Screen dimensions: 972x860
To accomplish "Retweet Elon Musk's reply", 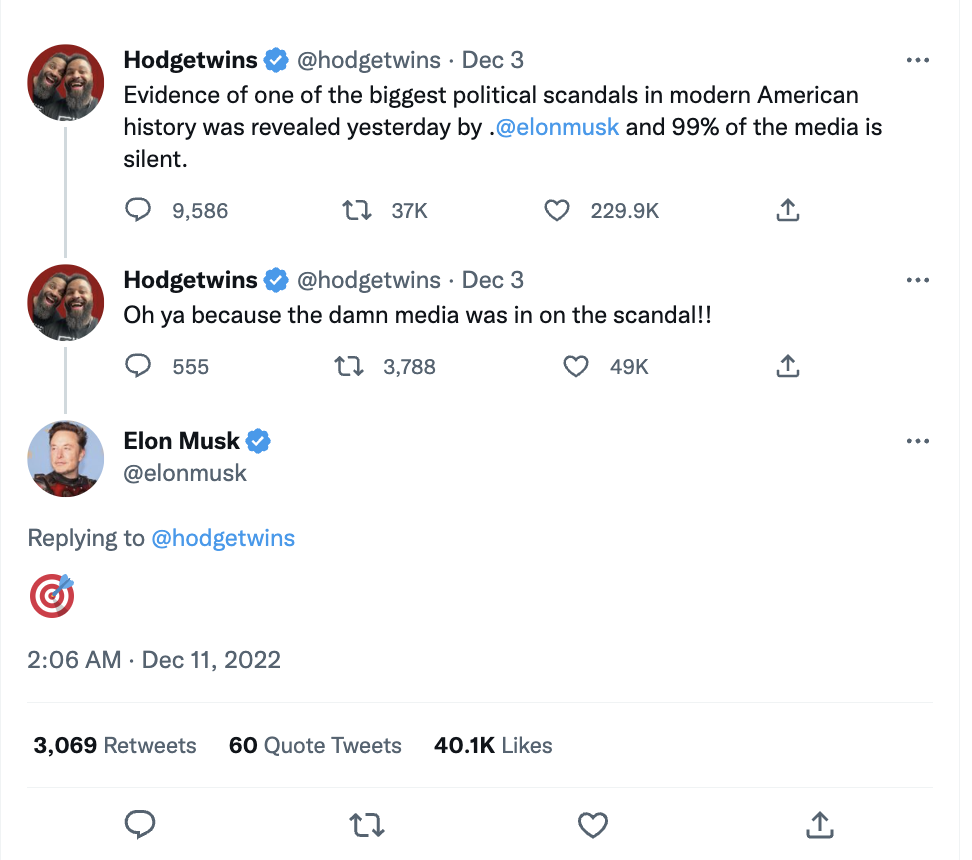I will click(x=367, y=824).
